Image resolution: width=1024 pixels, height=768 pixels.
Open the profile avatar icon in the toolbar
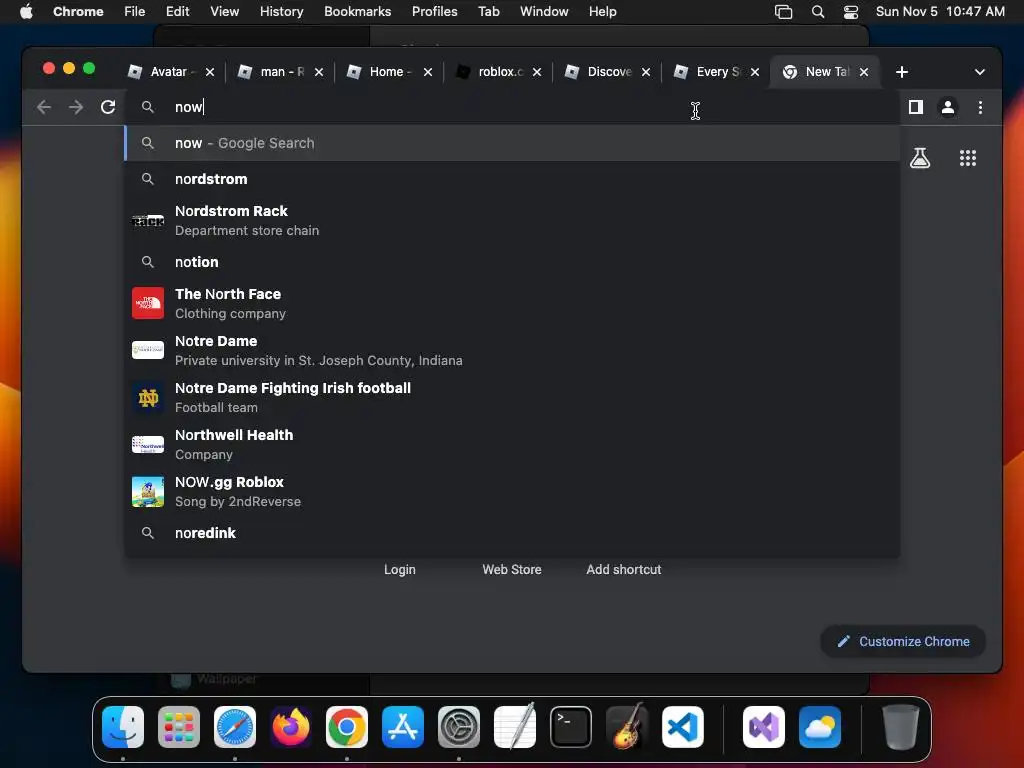(948, 107)
